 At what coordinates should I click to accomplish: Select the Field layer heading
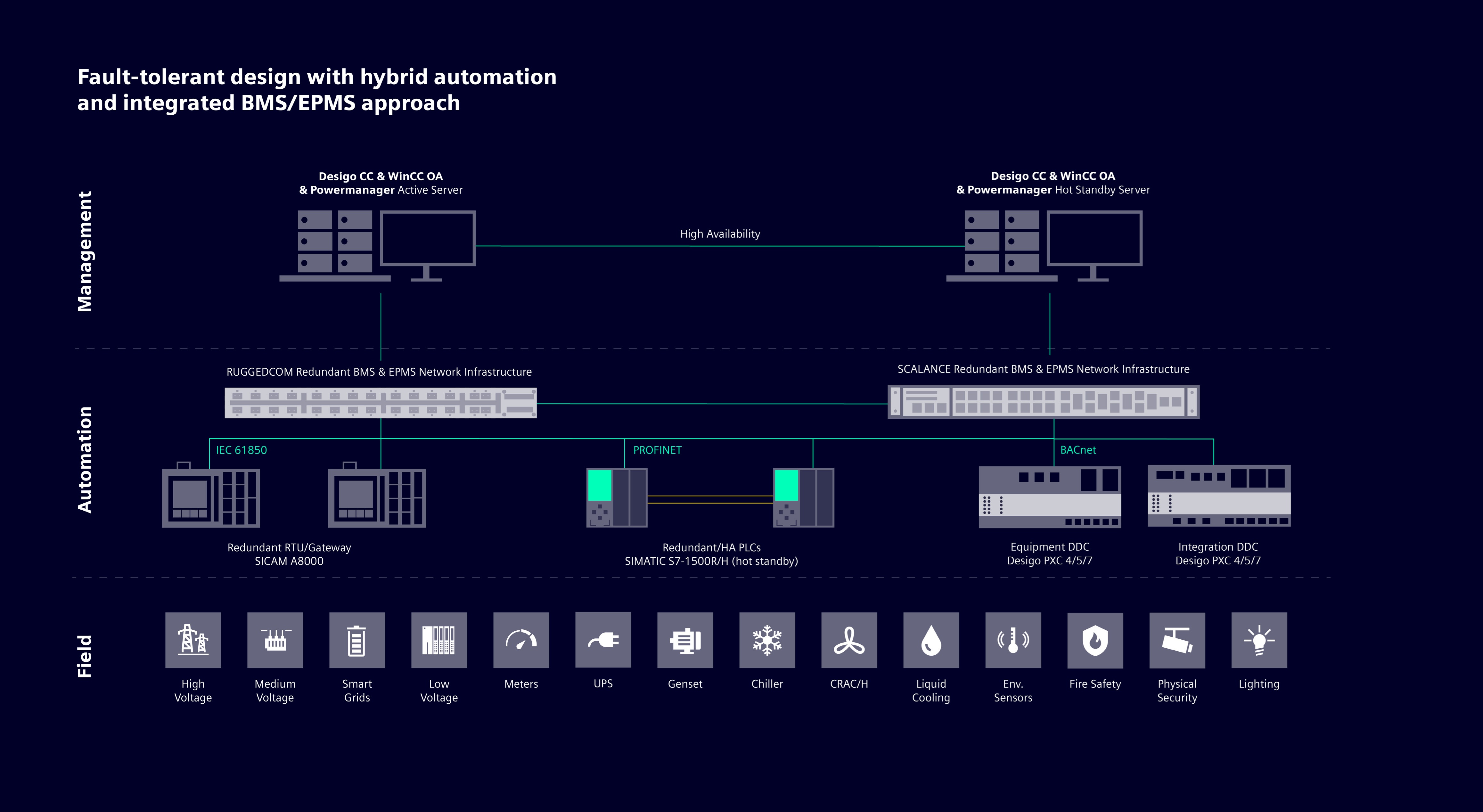(x=85, y=656)
